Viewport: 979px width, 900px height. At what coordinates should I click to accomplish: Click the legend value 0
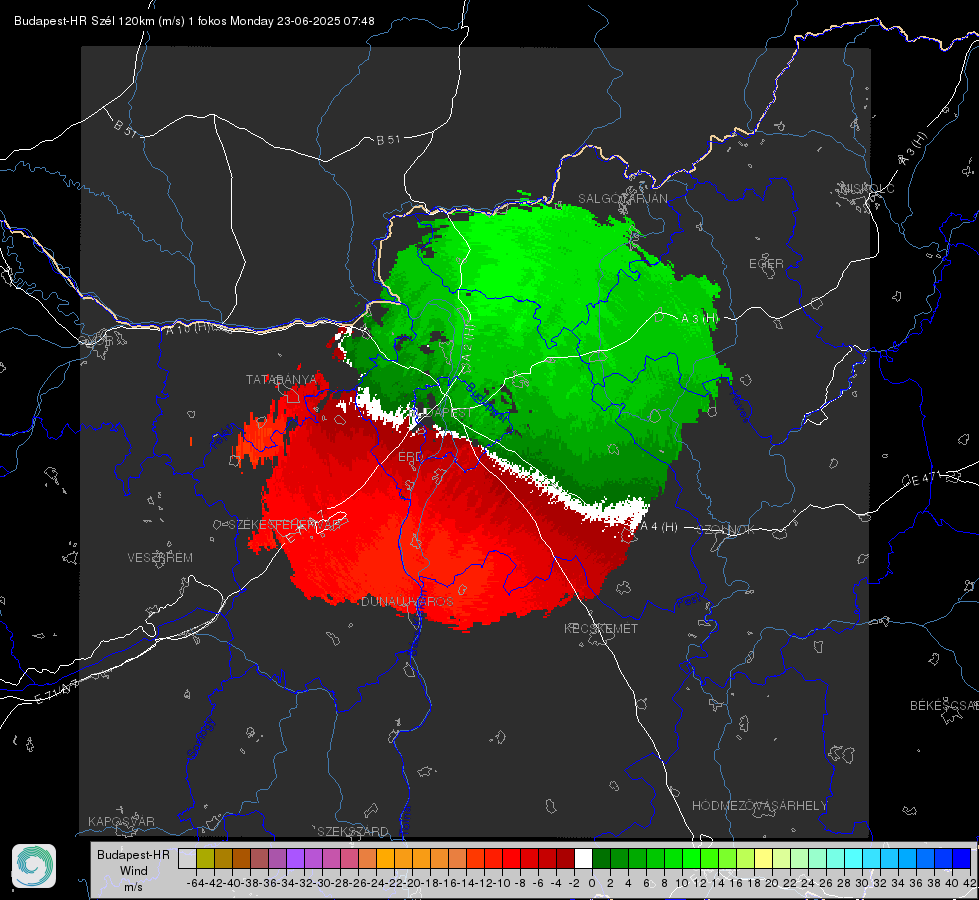click(592, 883)
